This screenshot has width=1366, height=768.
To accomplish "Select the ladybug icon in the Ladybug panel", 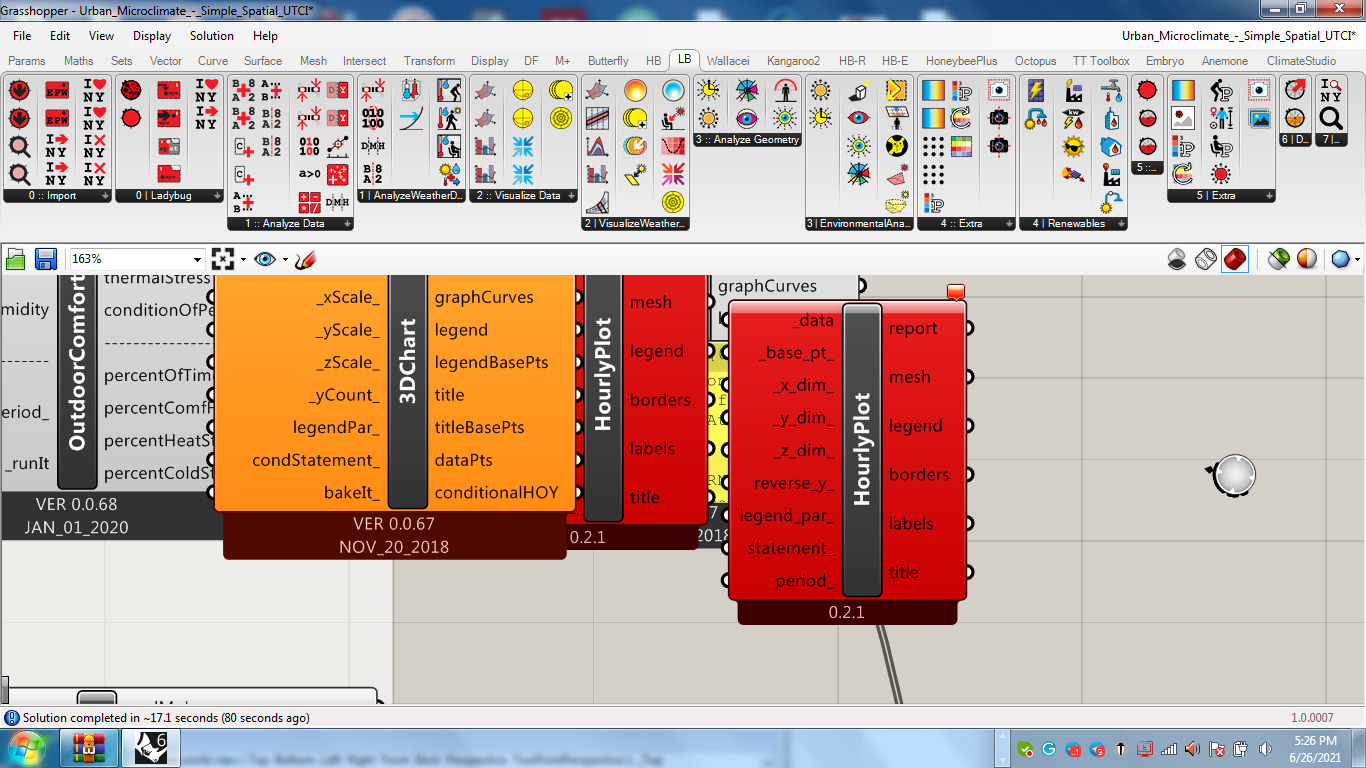I will (x=131, y=91).
